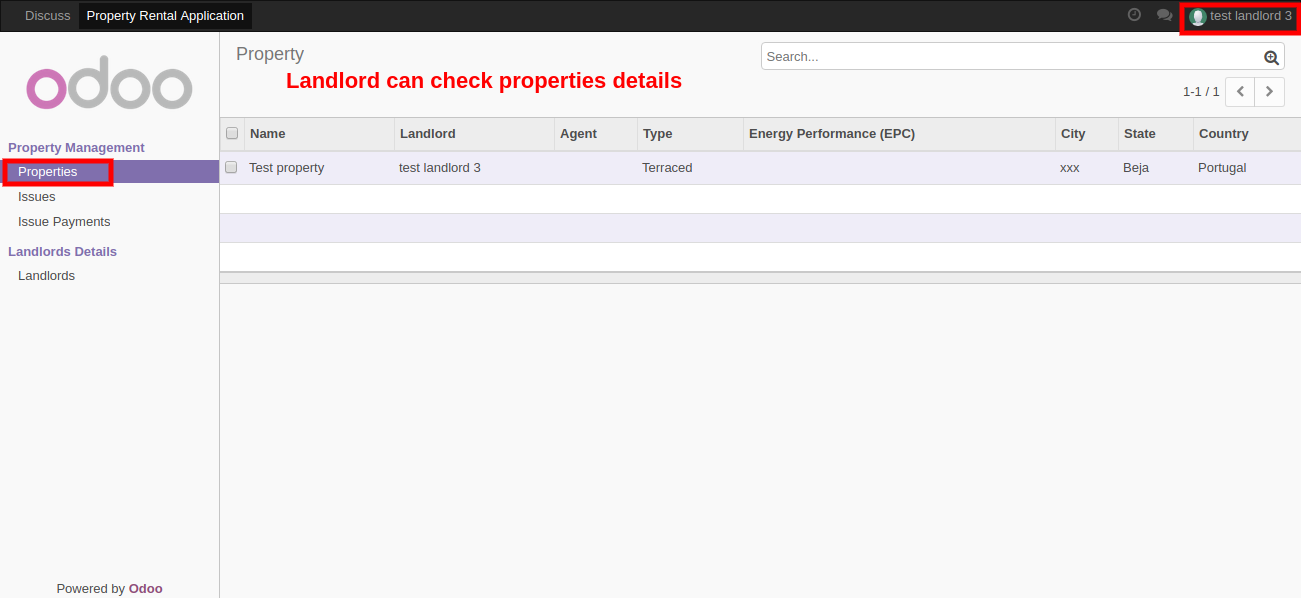Open the conversations chat icon
The image size is (1301, 598).
point(1164,15)
